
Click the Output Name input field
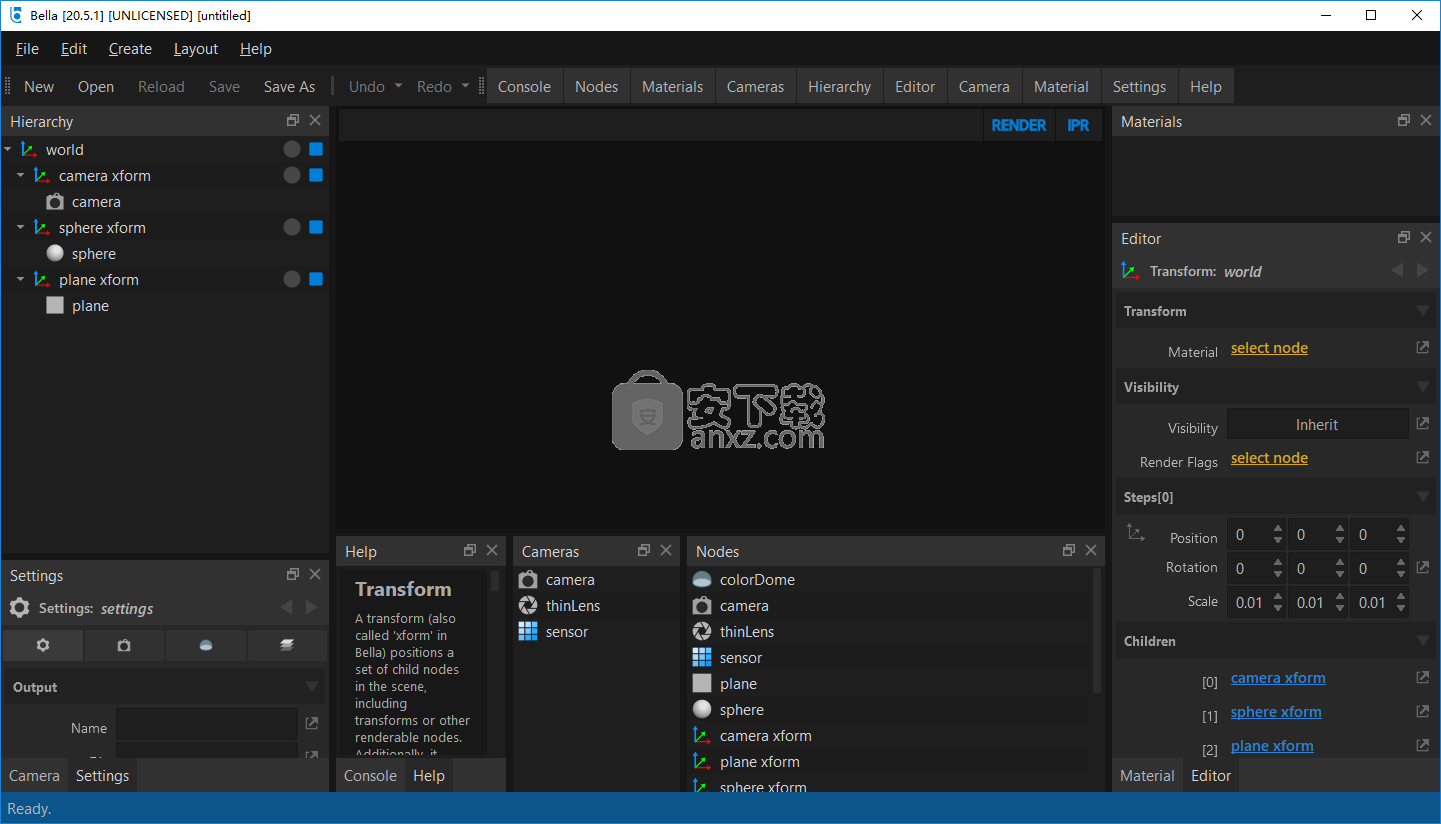pos(207,724)
